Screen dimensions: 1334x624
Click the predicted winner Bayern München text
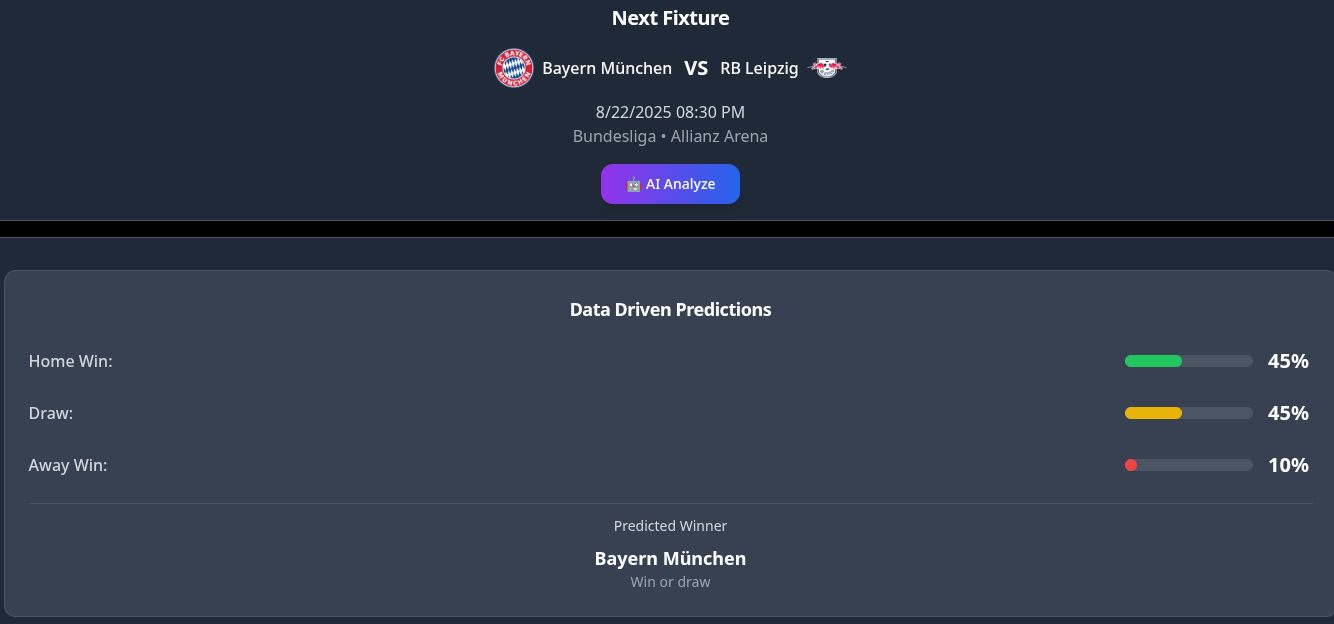pyautogui.click(x=670, y=558)
